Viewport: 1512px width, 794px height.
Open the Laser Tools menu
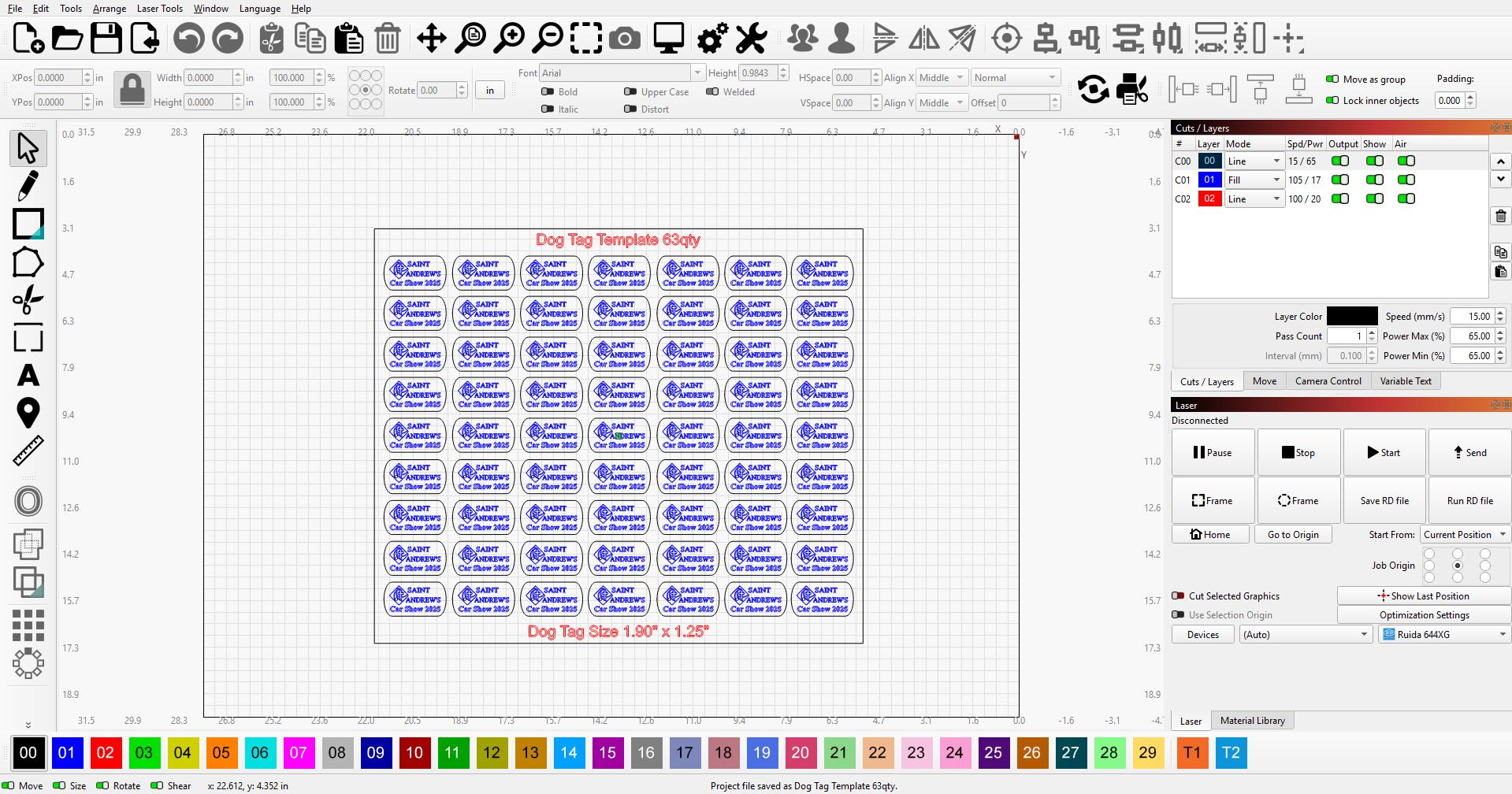[159, 9]
